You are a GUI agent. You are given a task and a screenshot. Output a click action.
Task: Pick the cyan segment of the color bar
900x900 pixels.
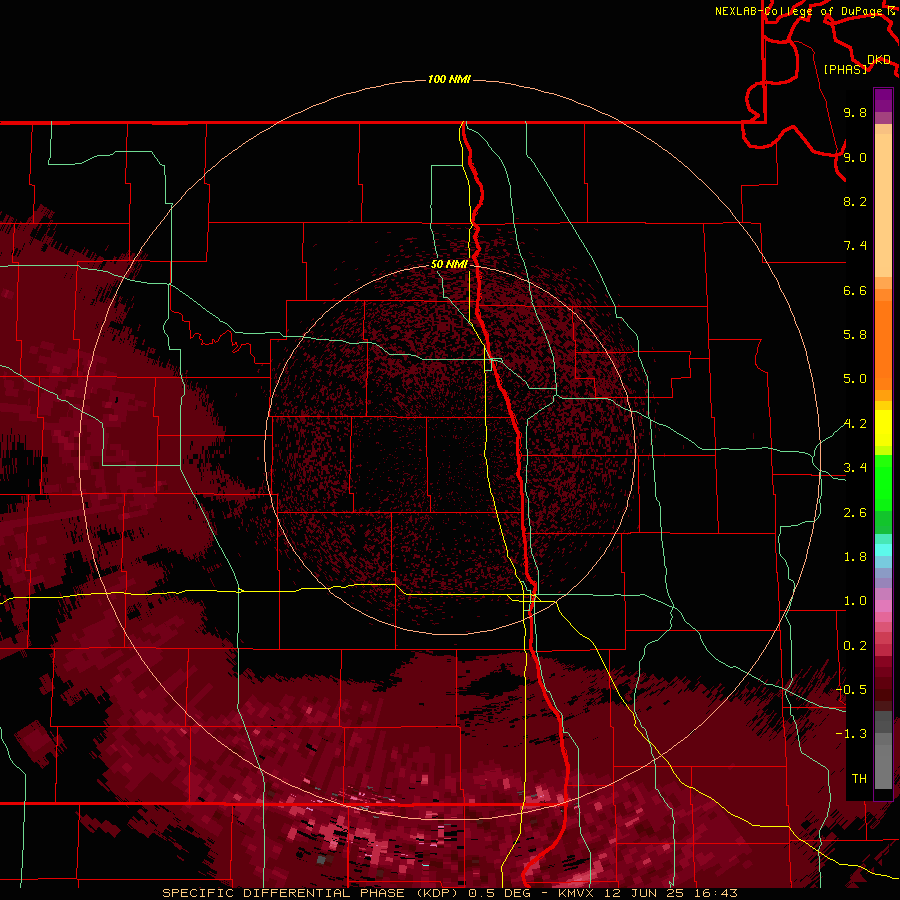tap(883, 549)
